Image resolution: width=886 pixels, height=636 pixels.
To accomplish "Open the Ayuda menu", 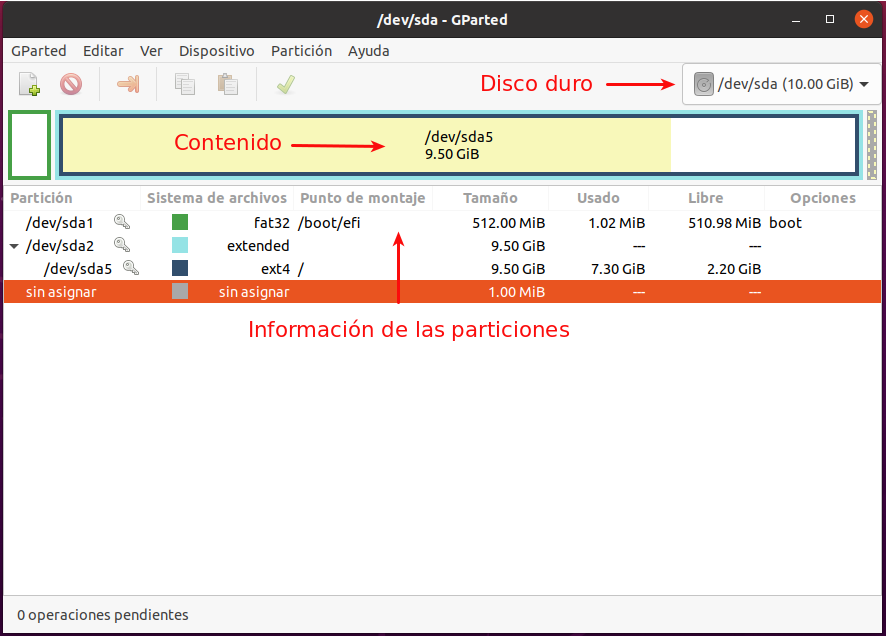I will tap(369, 51).
